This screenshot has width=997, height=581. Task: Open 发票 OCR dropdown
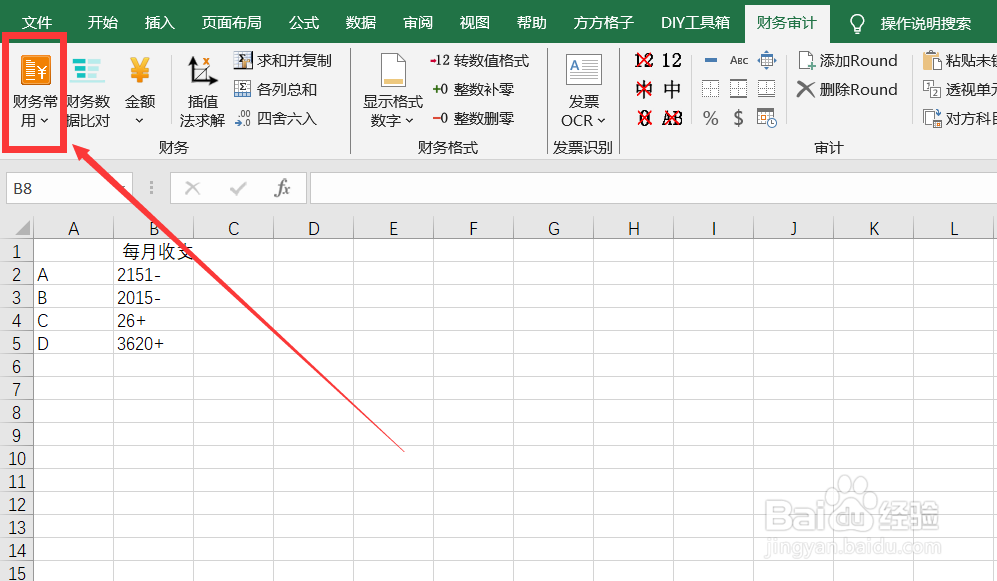click(583, 92)
